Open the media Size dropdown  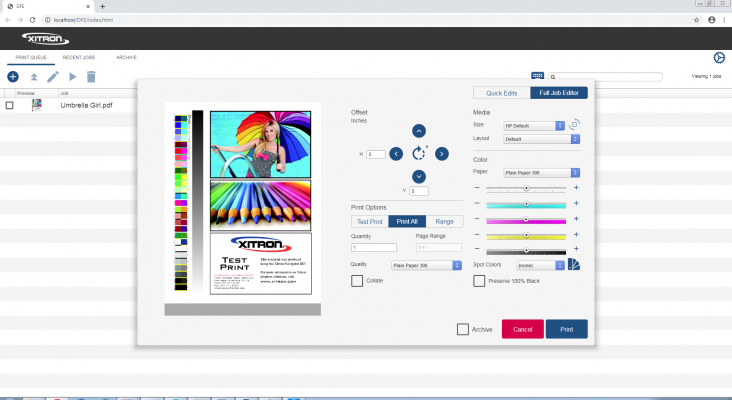[x=535, y=126]
